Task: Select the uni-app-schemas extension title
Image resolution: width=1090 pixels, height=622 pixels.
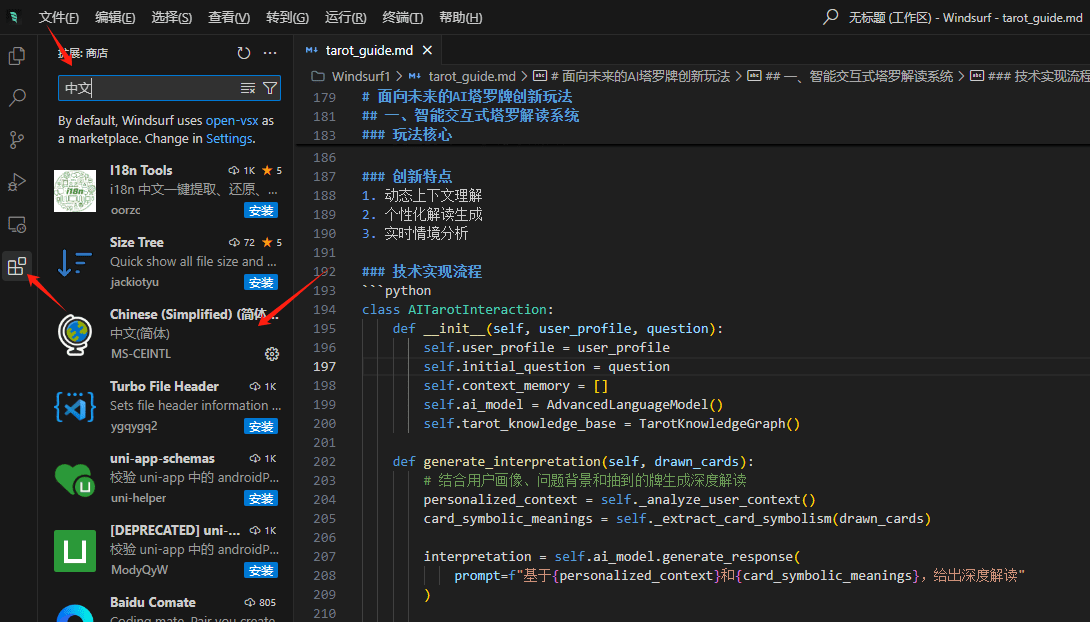Action: click(162, 459)
